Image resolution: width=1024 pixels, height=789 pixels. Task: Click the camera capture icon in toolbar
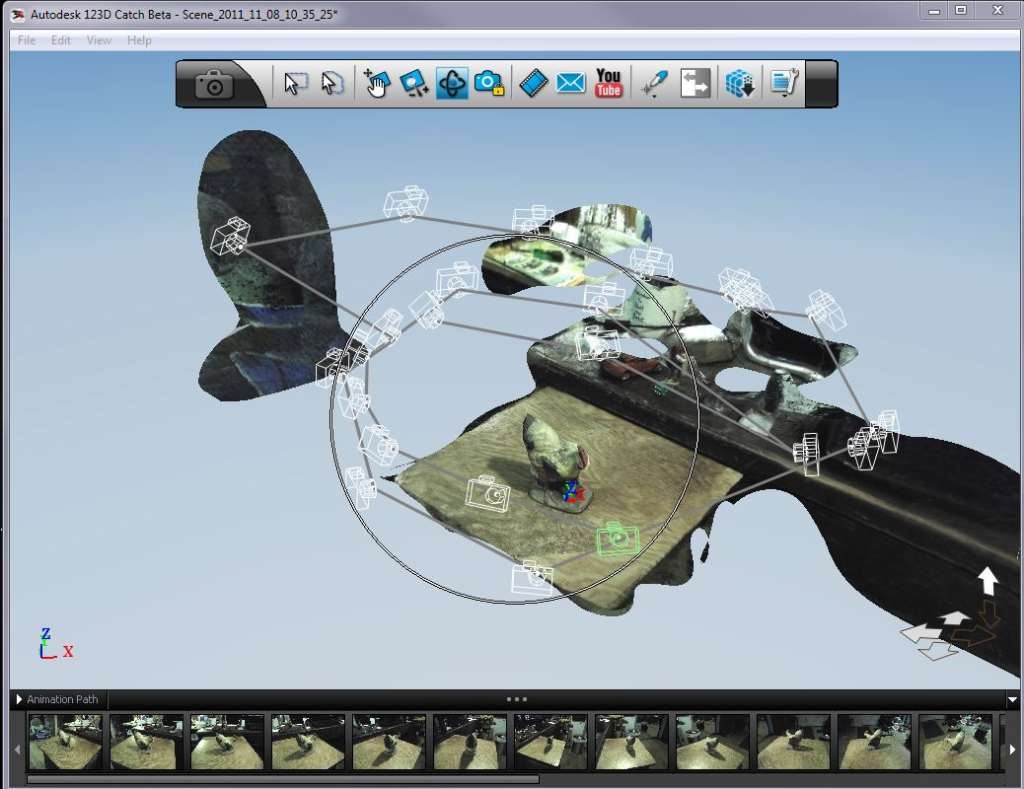[x=214, y=85]
